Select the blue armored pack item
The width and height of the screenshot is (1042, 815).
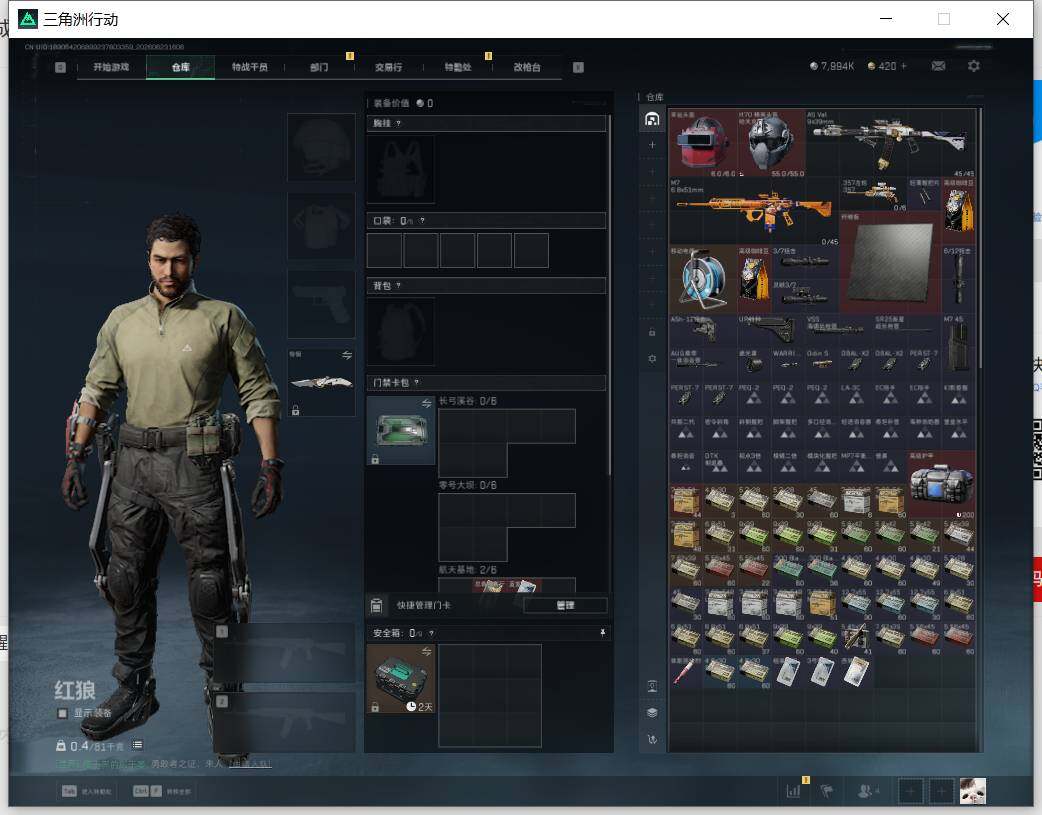942,485
